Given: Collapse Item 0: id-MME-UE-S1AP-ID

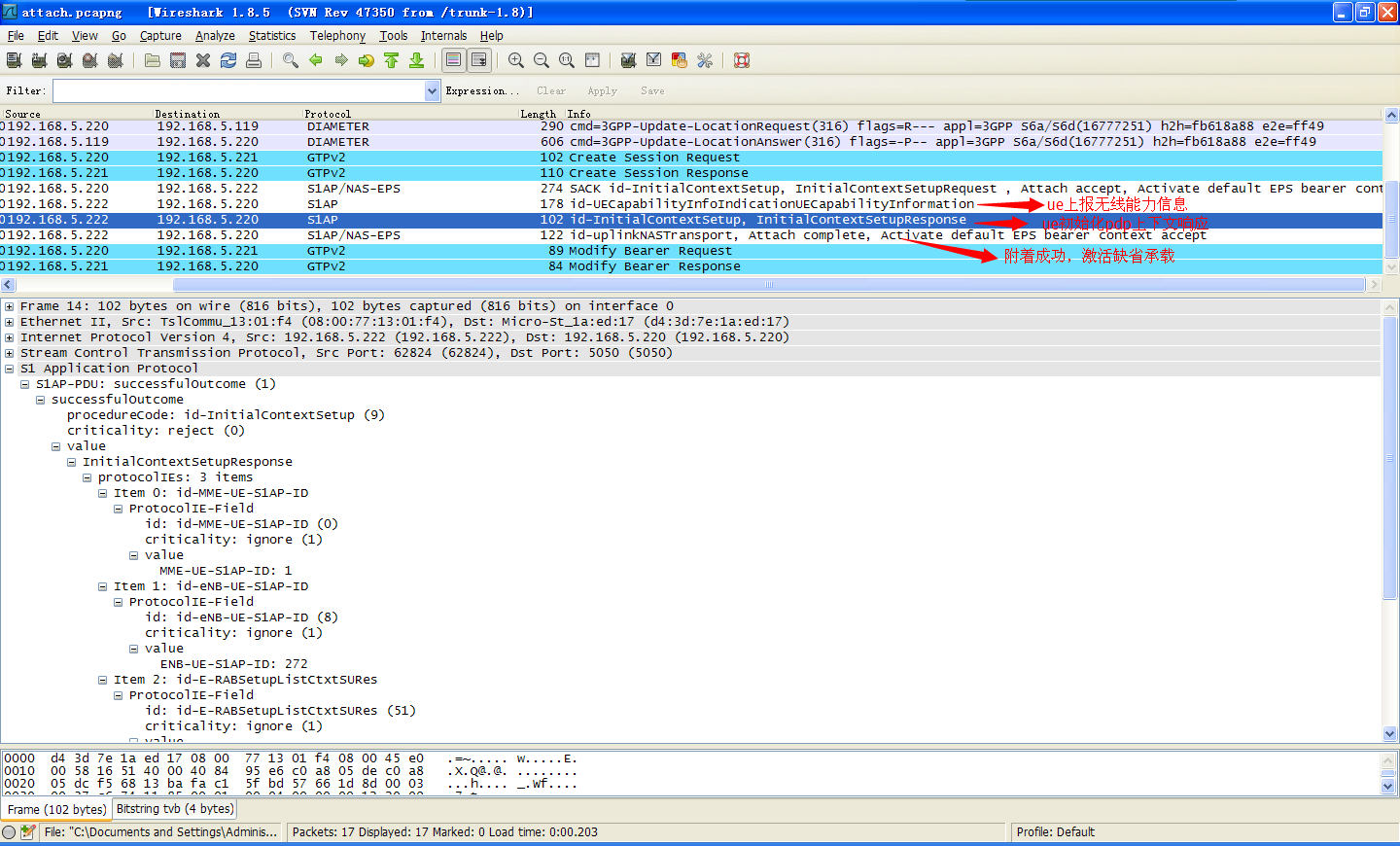Looking at the screenshot, I should point(103,493).
